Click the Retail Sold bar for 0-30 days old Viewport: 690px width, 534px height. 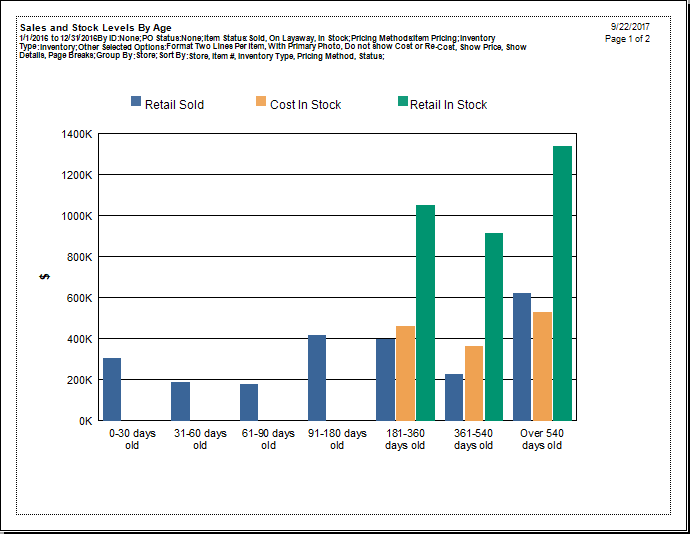pos(112,389)
